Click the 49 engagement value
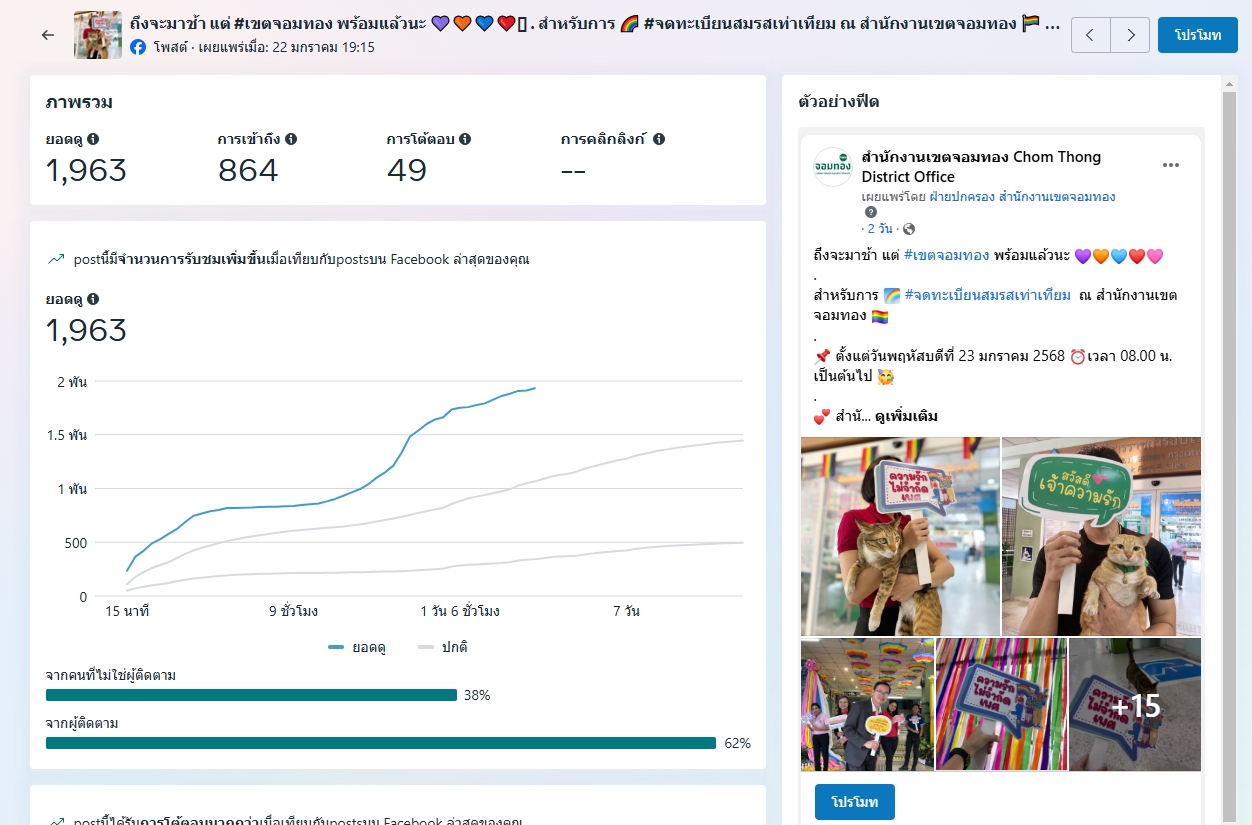 click(407, 170)
